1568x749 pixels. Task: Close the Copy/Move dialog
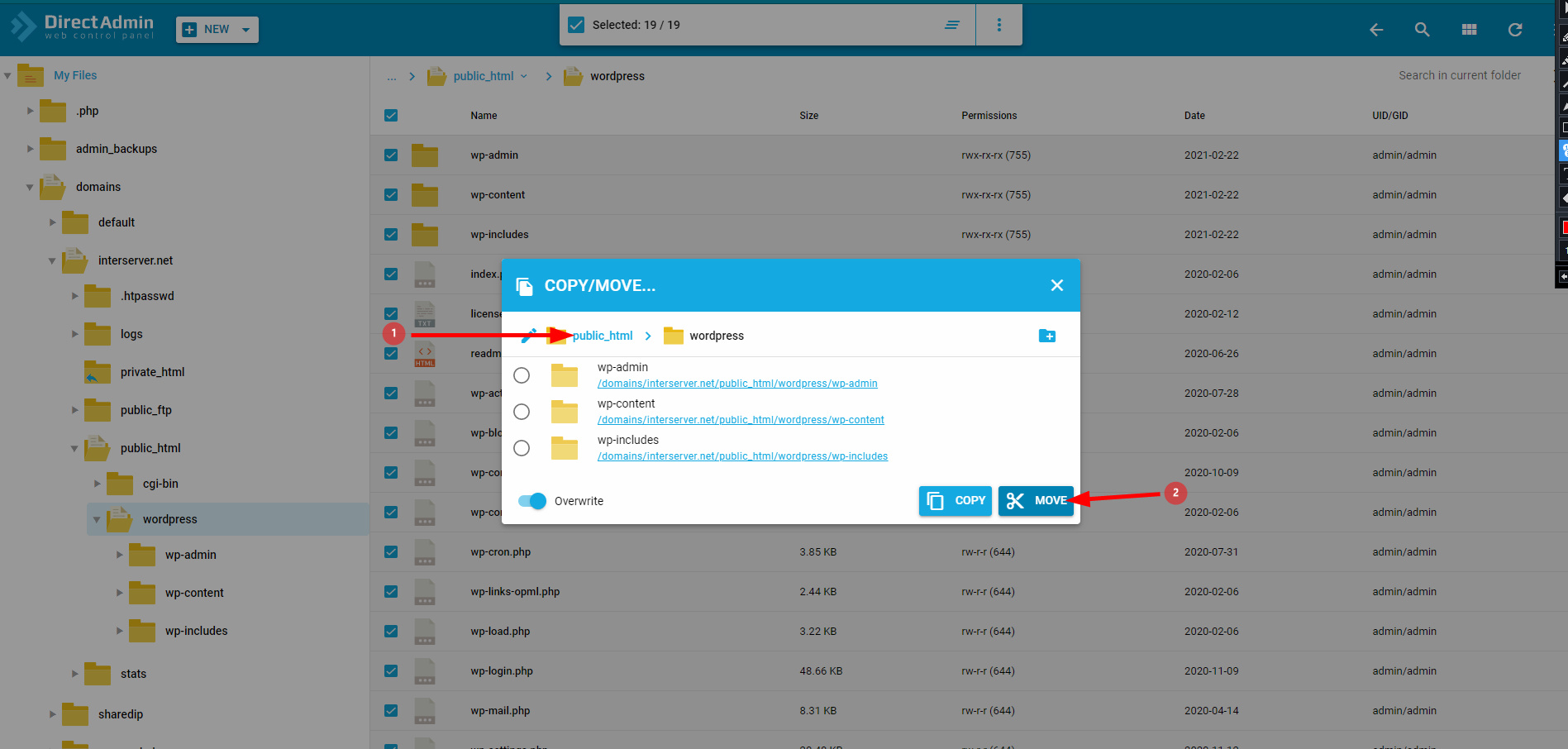[x=1057, y=285]
